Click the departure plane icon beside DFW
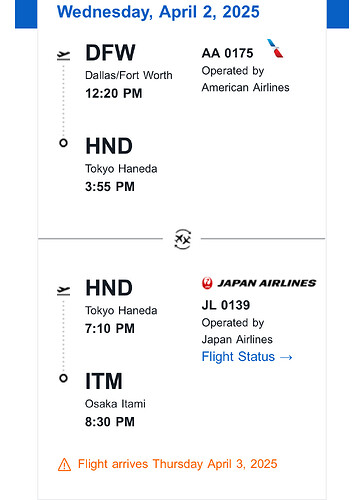The image size is (364, 500). click(63, 55)
